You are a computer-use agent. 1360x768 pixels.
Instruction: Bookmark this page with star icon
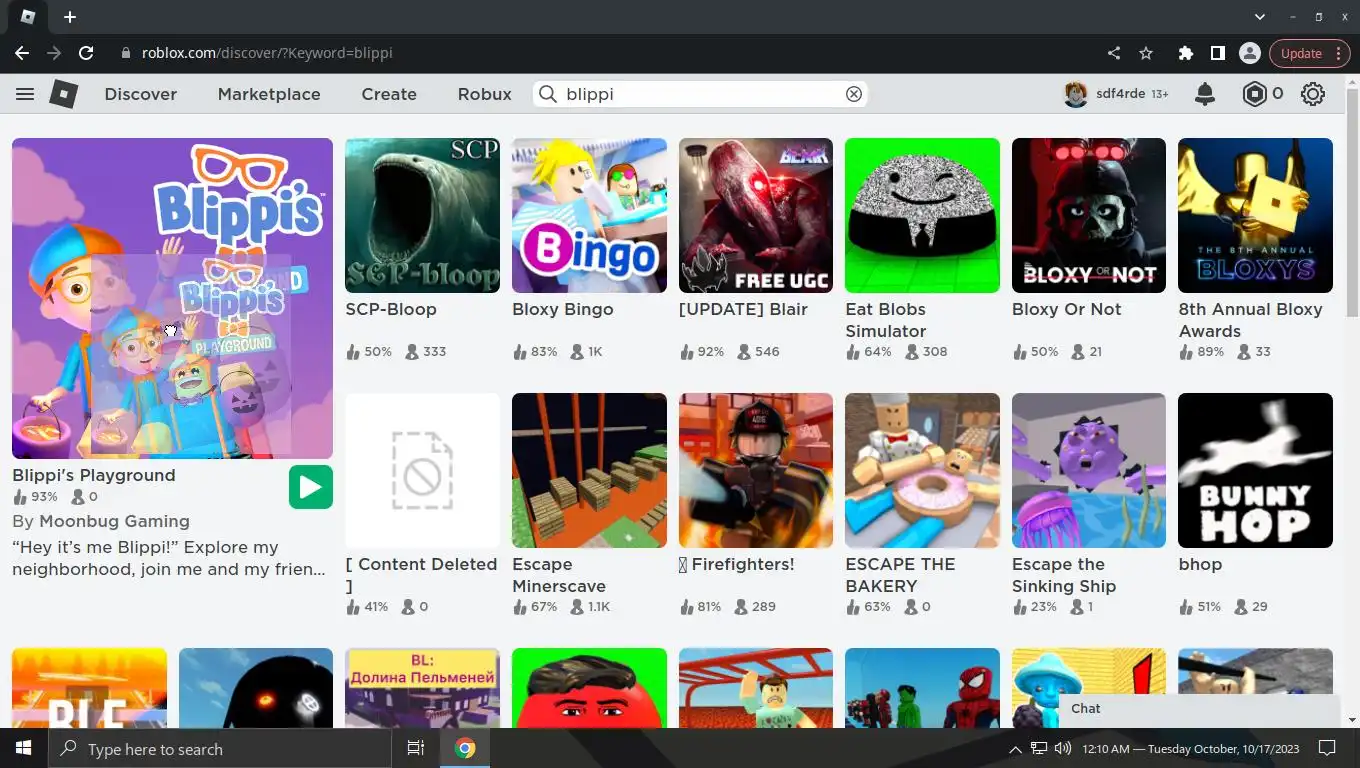coord(1146,53)
